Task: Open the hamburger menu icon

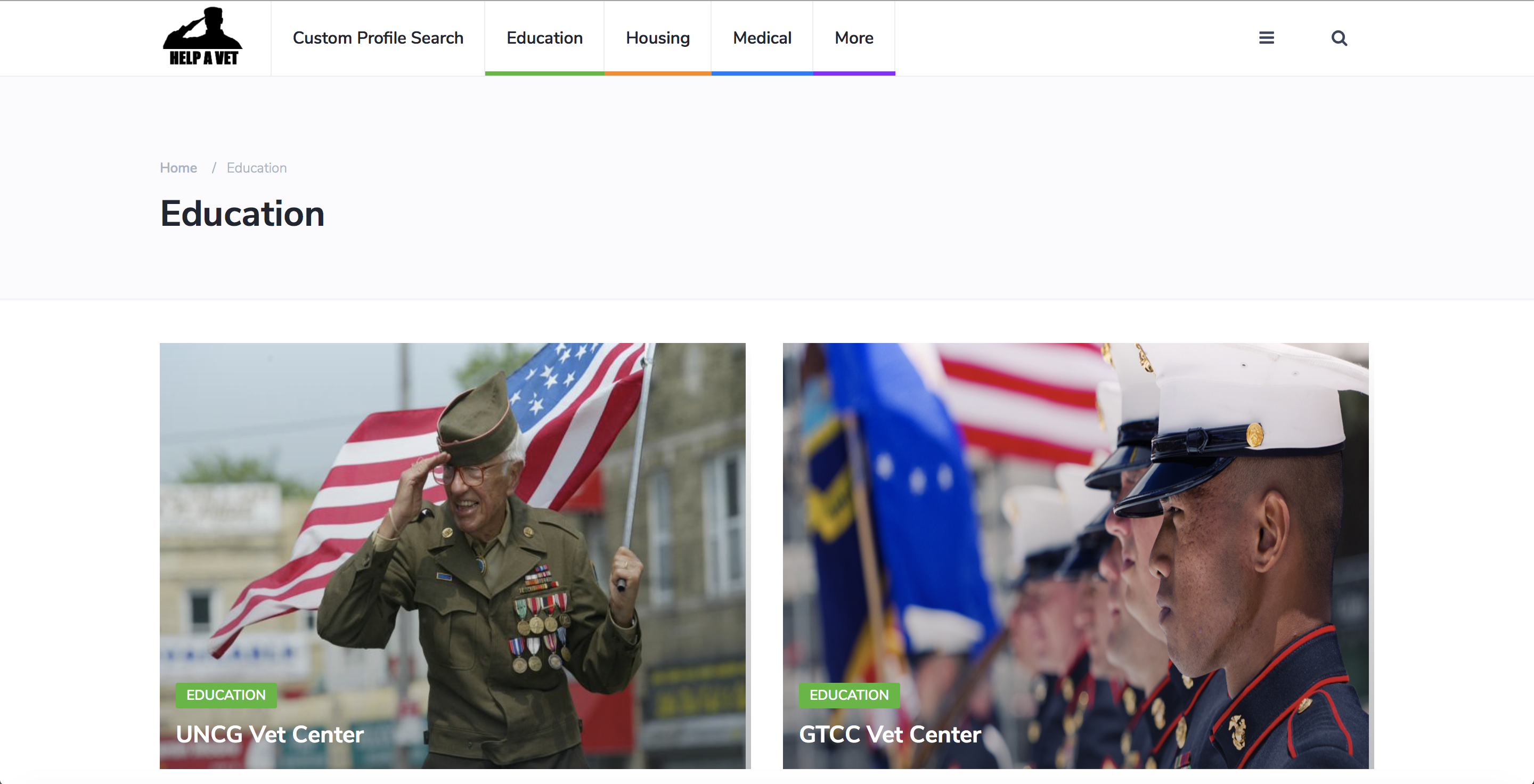Action: click(1266, 38)
